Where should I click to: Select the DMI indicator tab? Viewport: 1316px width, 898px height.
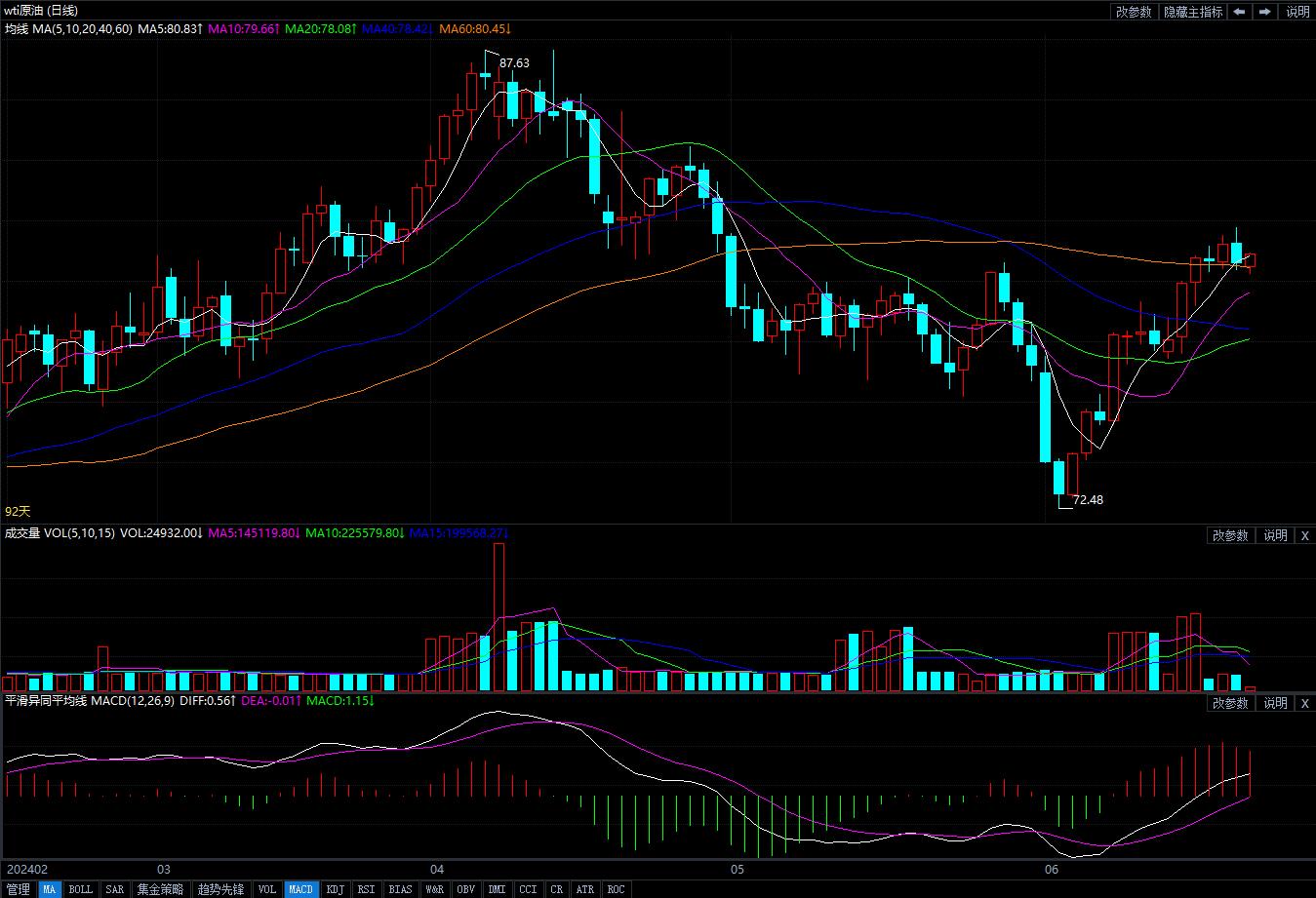(x=497, y=889)
